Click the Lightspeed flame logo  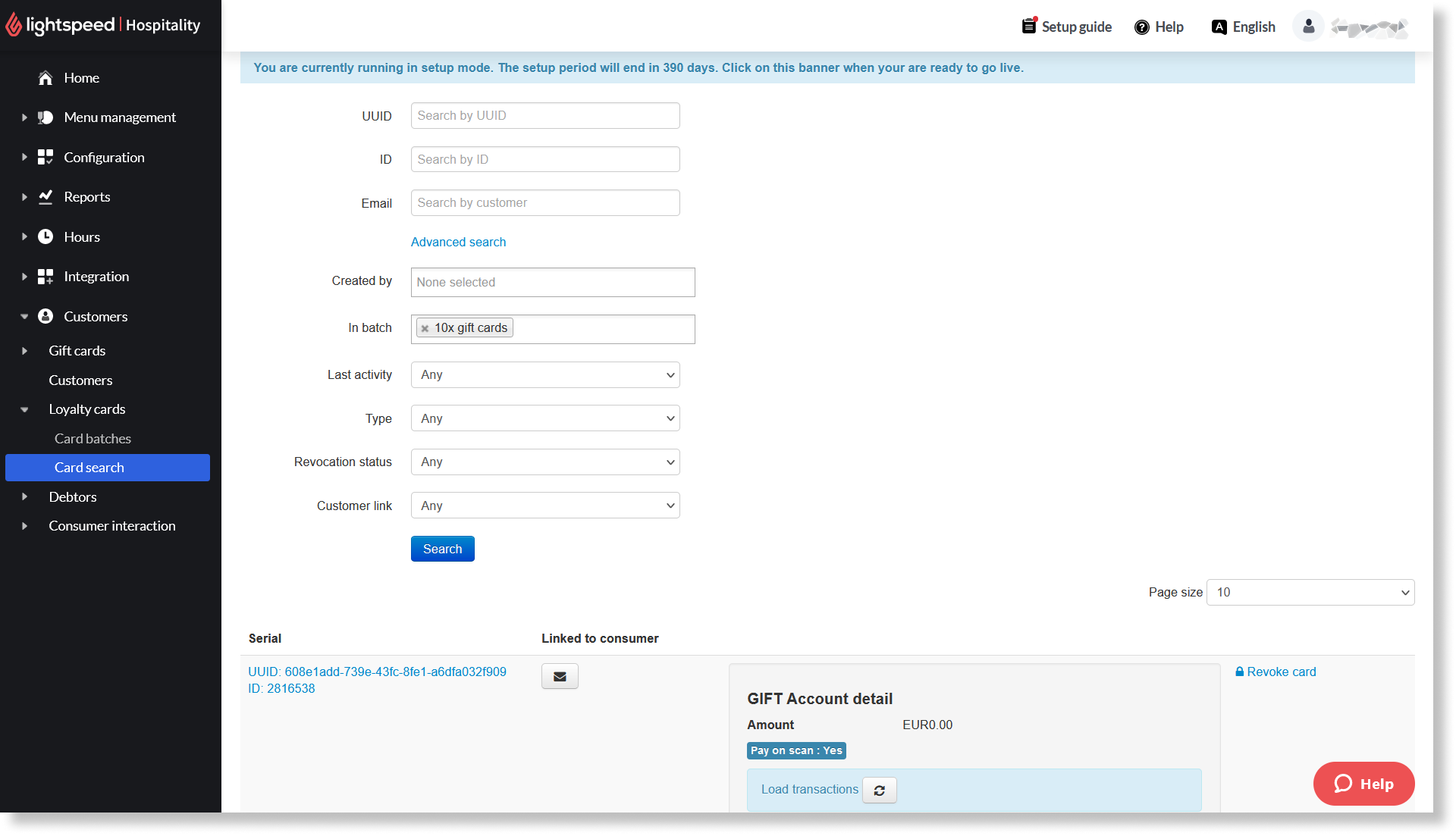tap(14, 25)
